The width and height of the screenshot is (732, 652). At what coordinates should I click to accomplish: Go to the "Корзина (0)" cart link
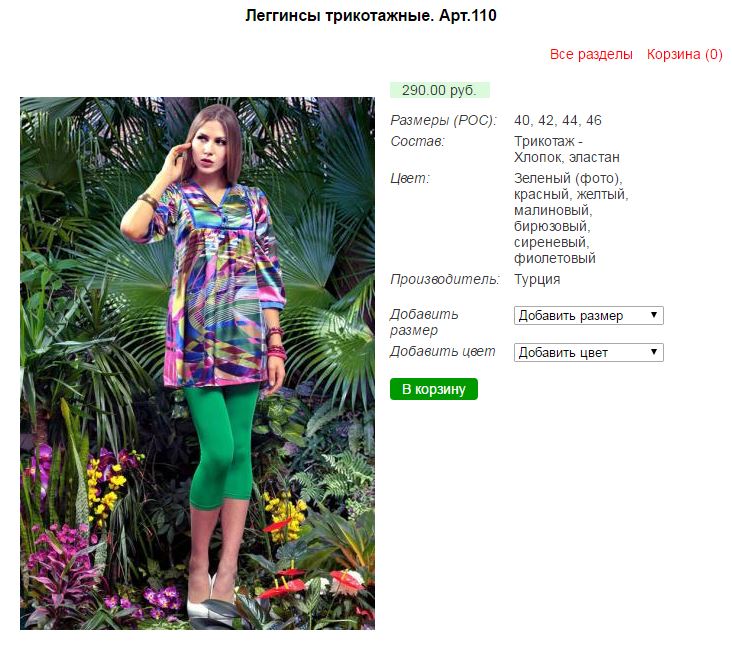click(x=684, y=54)
